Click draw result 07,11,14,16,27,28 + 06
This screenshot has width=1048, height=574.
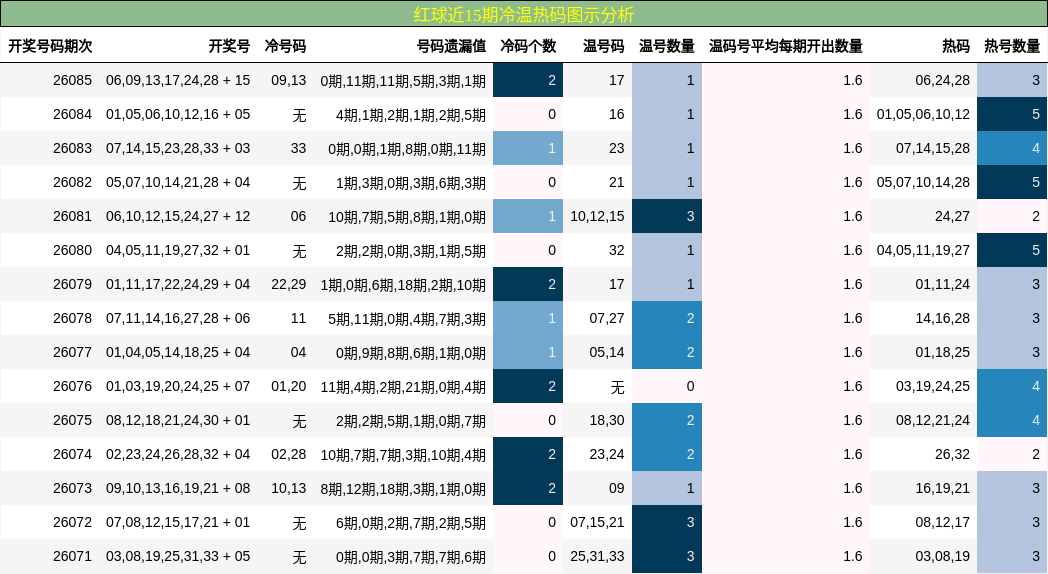(178, 318)
